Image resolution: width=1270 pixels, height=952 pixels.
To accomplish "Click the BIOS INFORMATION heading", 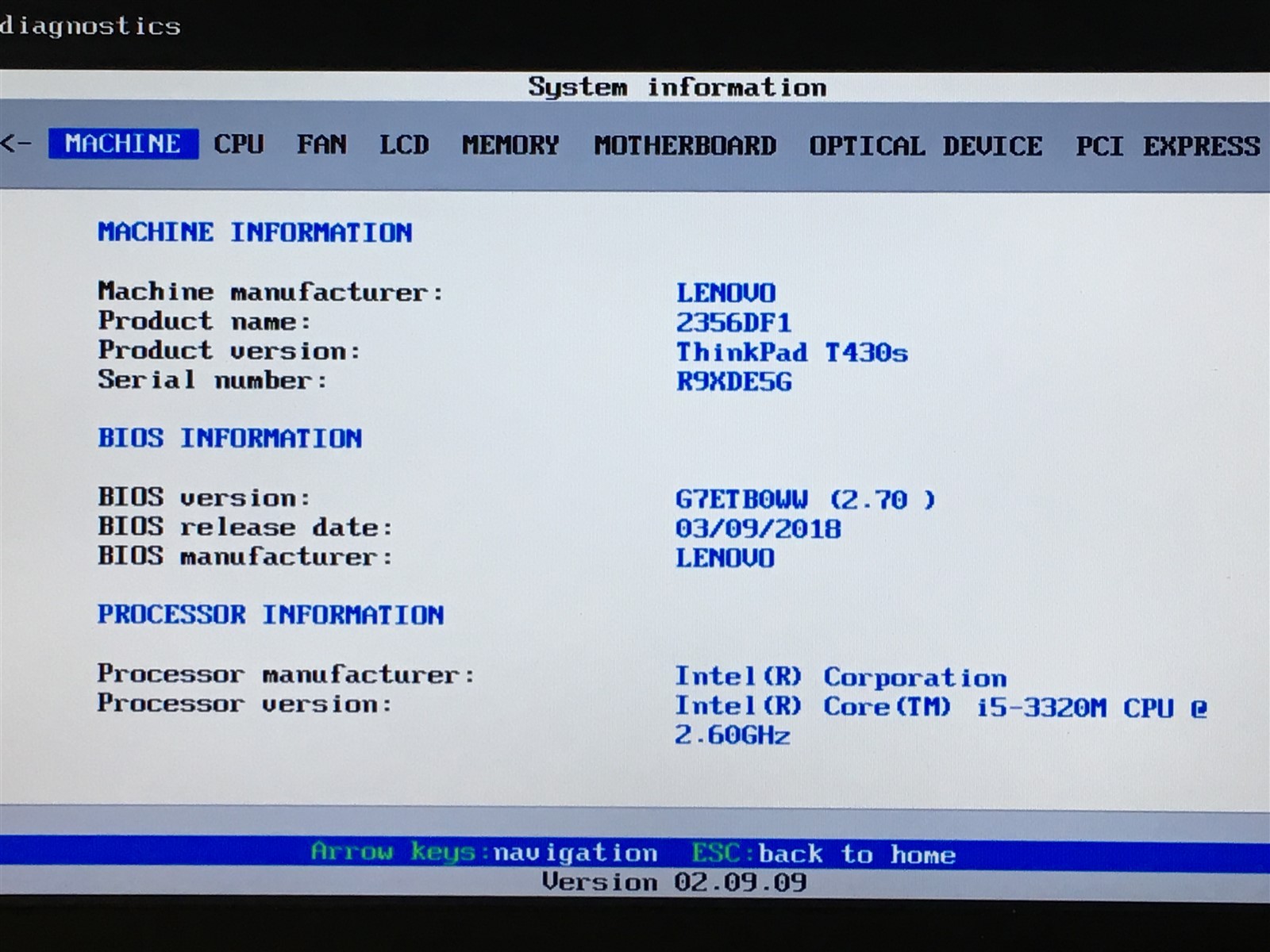I will pyautogui.click(x=229, y=438).
